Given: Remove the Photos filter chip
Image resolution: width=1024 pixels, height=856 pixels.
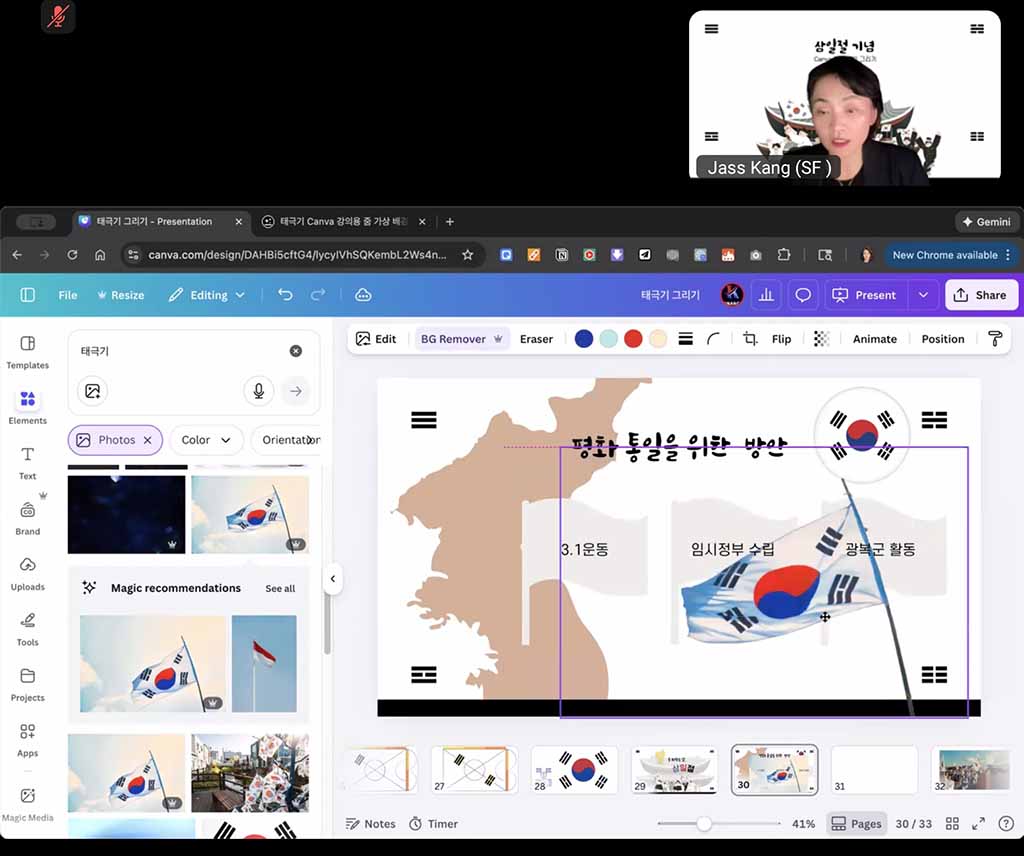Looking at the screenshot, I should pyautogui.click(x=147, y=440).
